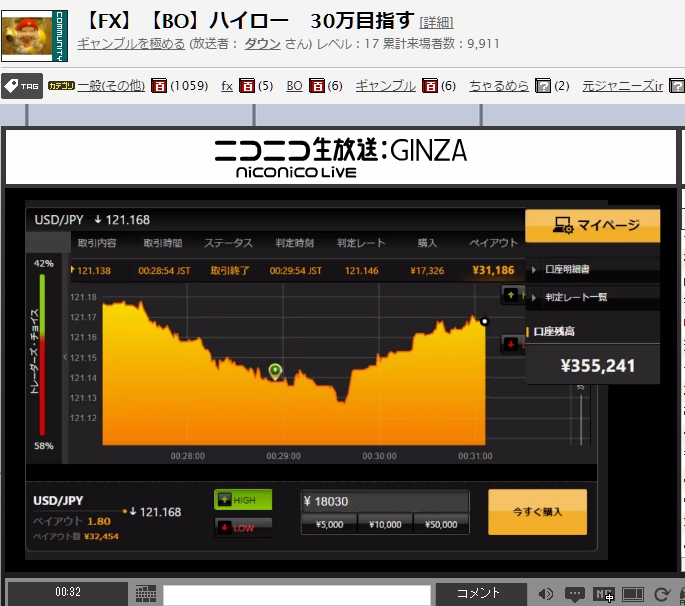Click the マイページ button
This screenshot has height=606, width=685.
tap(593, 225)
